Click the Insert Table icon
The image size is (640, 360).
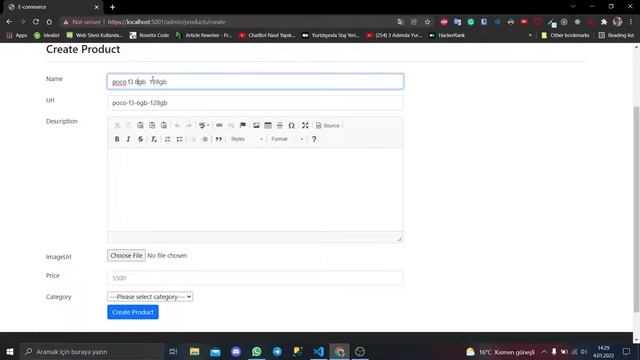(268, 125)
